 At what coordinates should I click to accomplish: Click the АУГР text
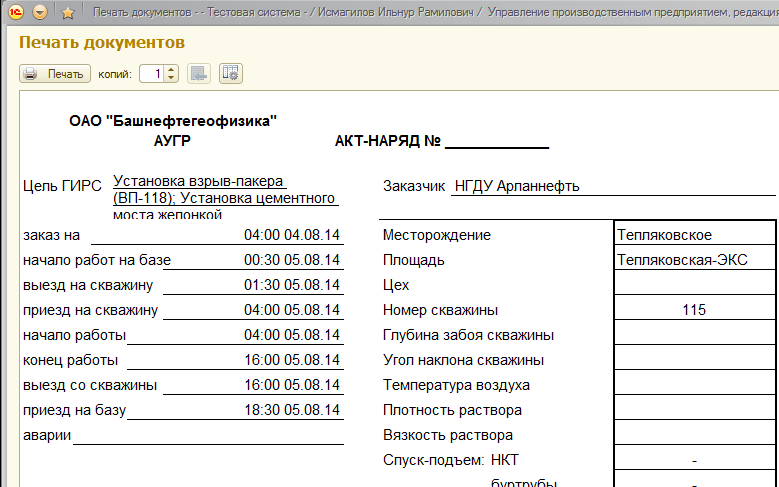172,141
